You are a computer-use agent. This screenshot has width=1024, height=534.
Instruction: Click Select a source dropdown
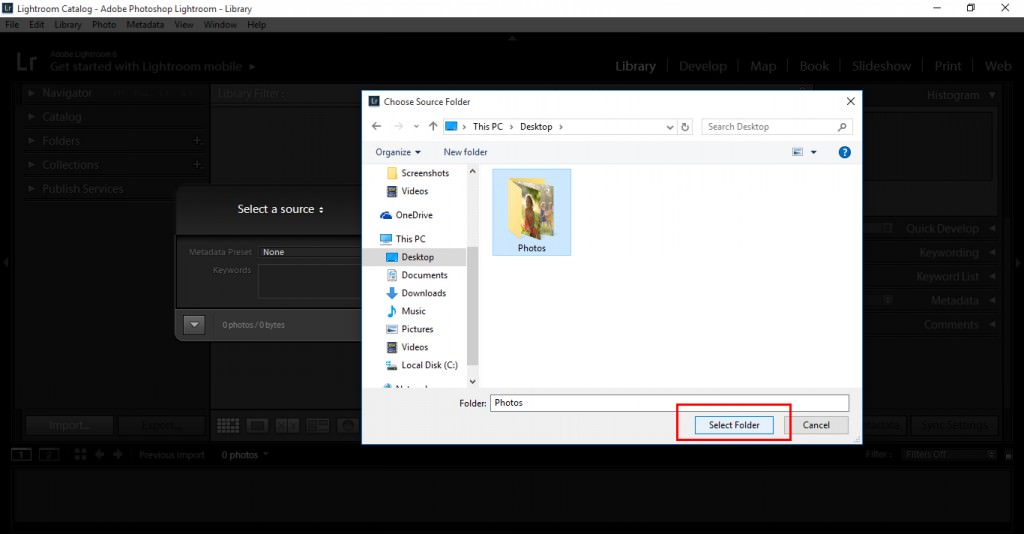[280, 210]
